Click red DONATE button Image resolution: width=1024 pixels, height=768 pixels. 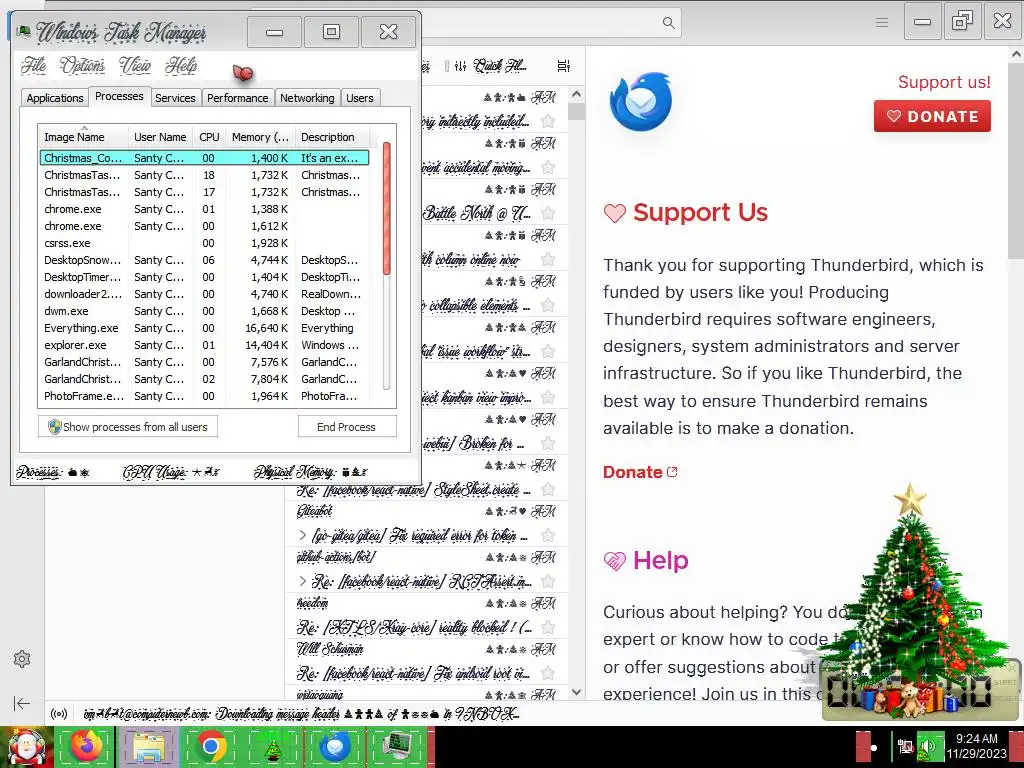[932, 116]
